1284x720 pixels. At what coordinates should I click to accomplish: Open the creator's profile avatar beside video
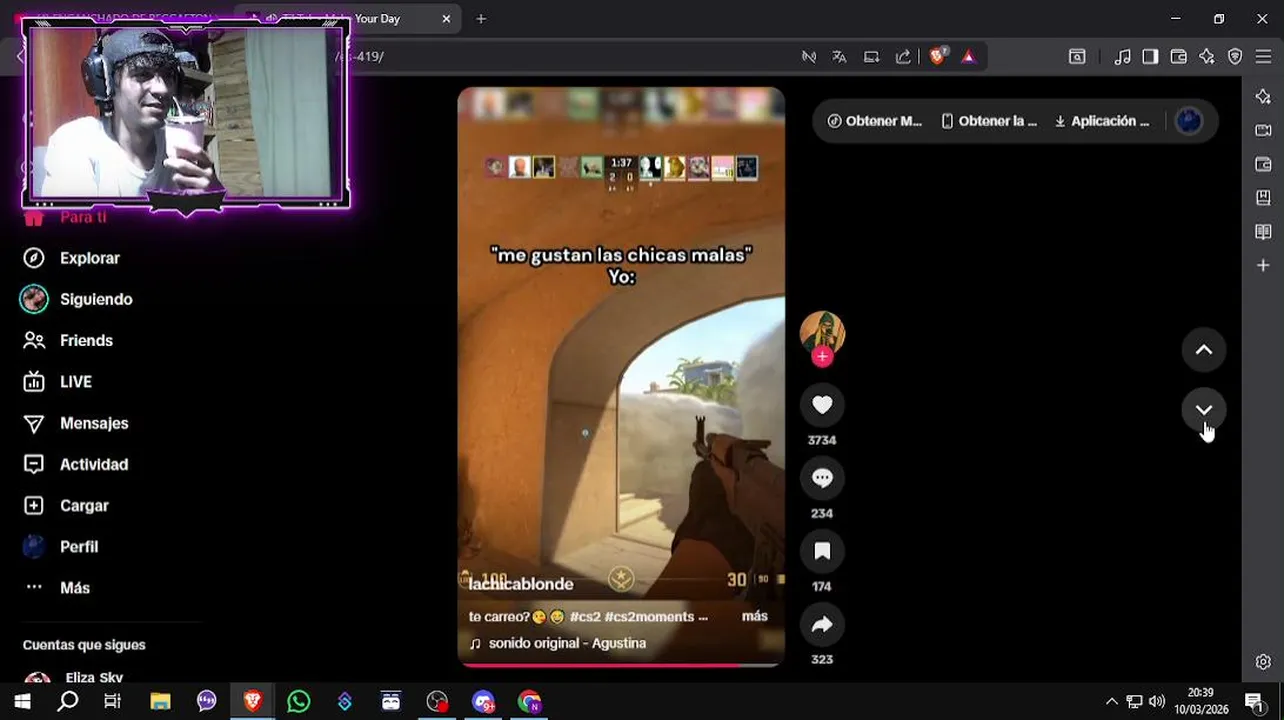[x=822, y=333]
